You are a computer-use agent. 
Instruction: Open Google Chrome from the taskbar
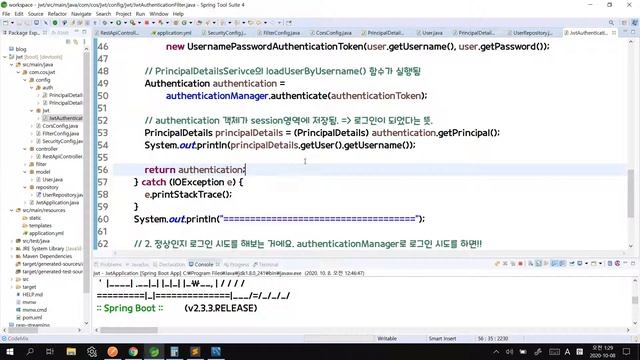[133, 351]
